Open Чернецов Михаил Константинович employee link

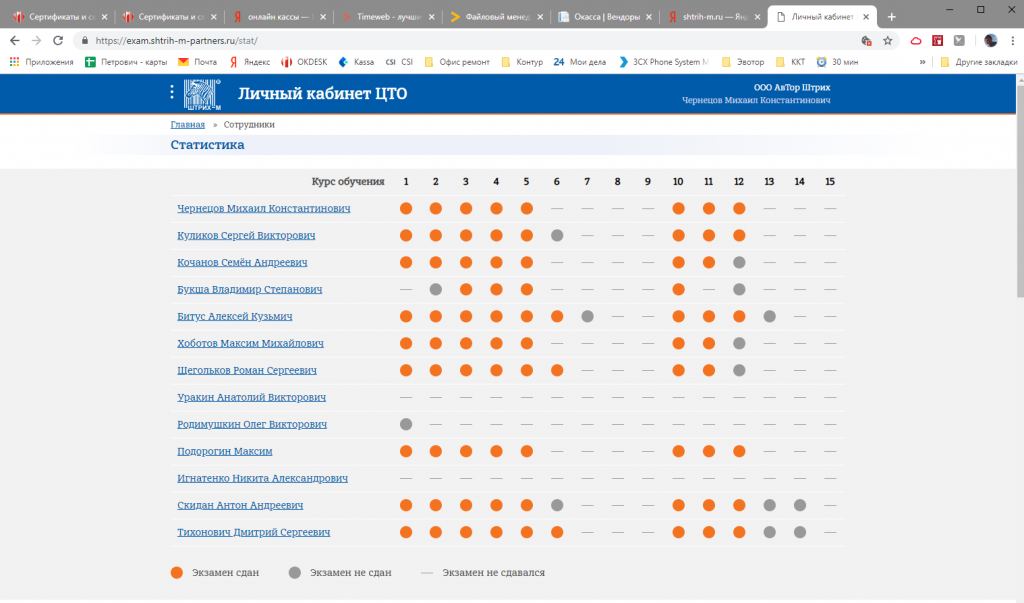coord(264,208)
